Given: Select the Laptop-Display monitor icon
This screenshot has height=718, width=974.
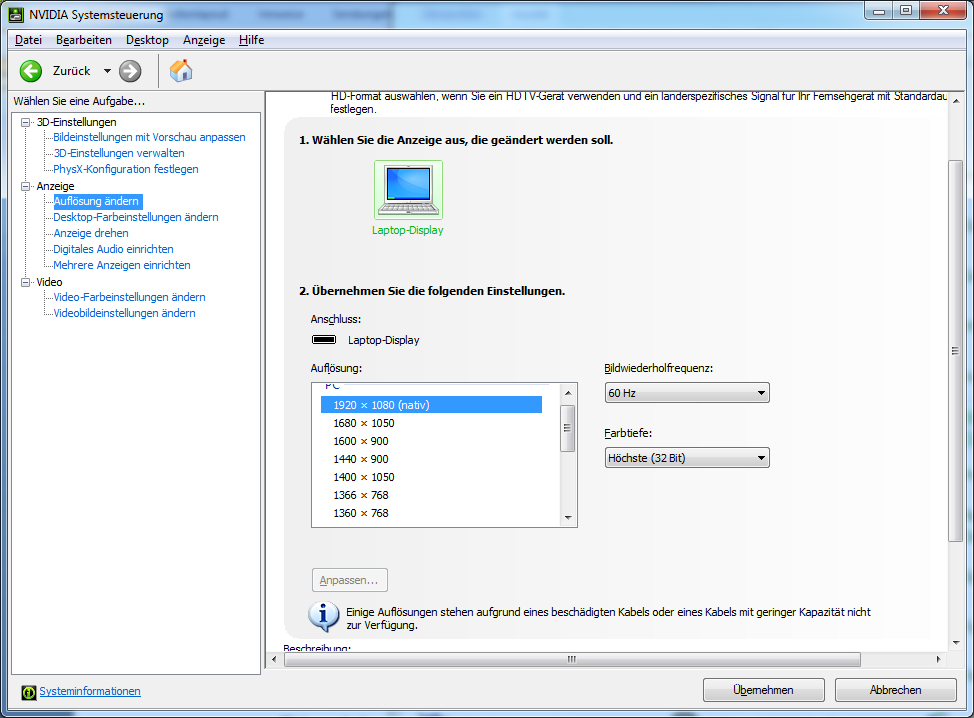Looking at the screenshot, I should pos(408,189).
